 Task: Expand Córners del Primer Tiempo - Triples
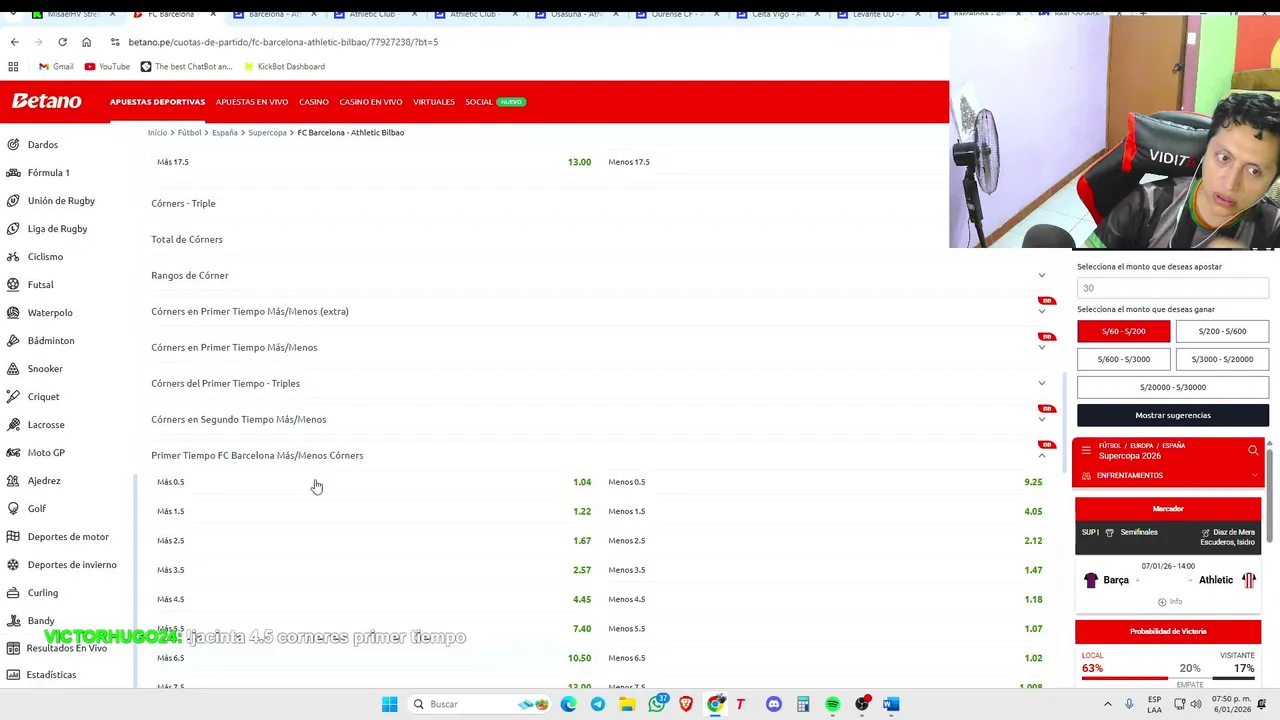[1041, 383]
